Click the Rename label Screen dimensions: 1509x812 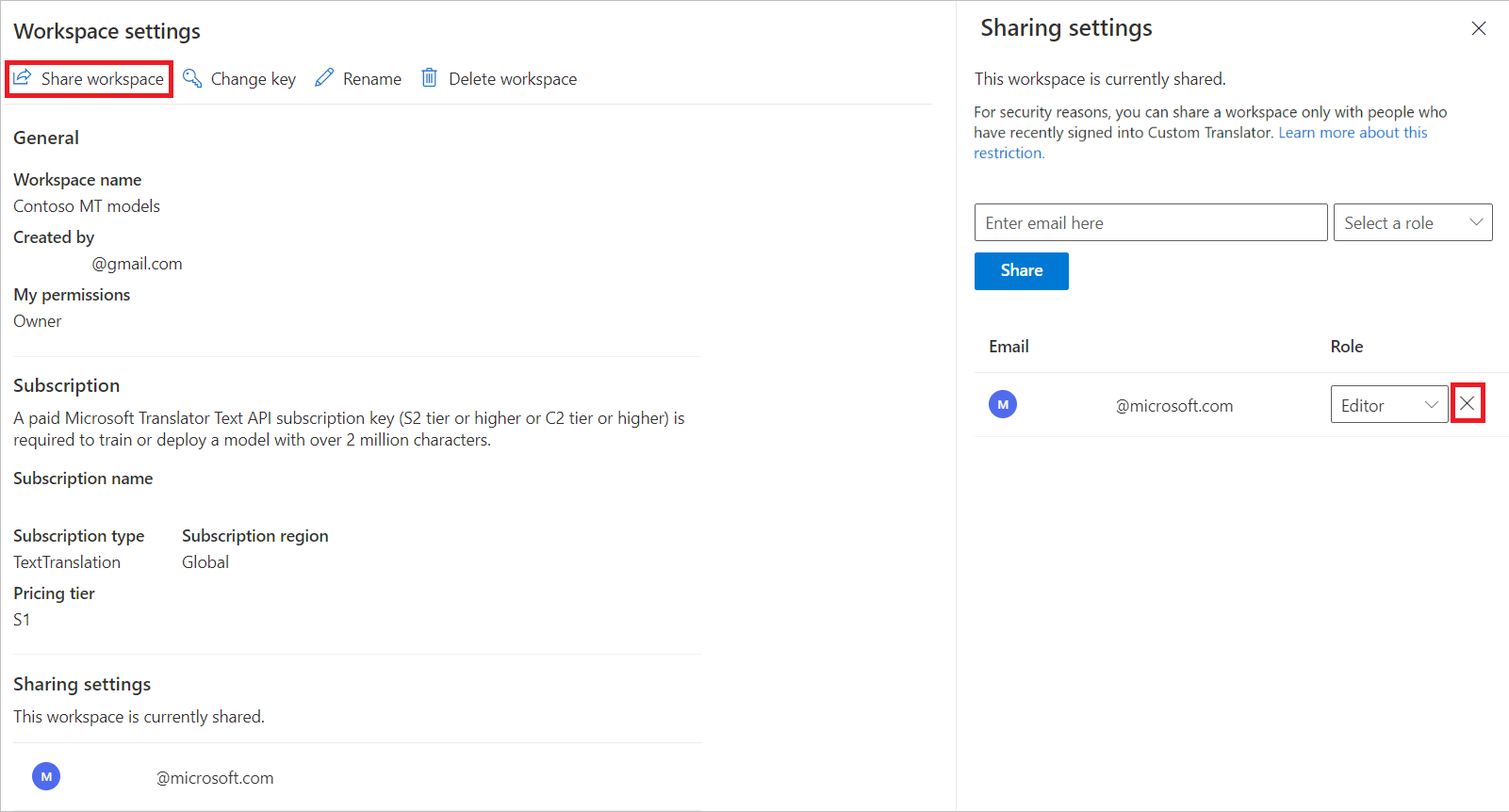pos(372,79)
